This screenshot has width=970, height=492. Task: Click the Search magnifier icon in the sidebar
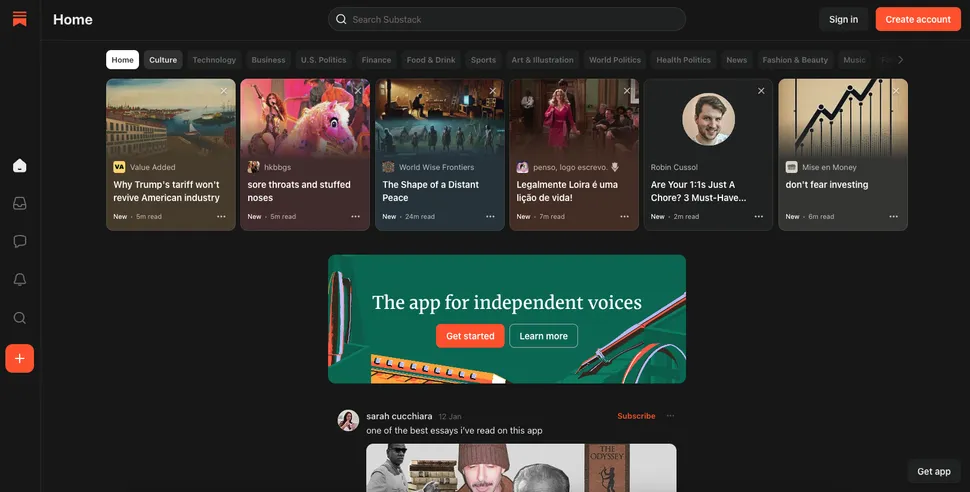(19, 318)
